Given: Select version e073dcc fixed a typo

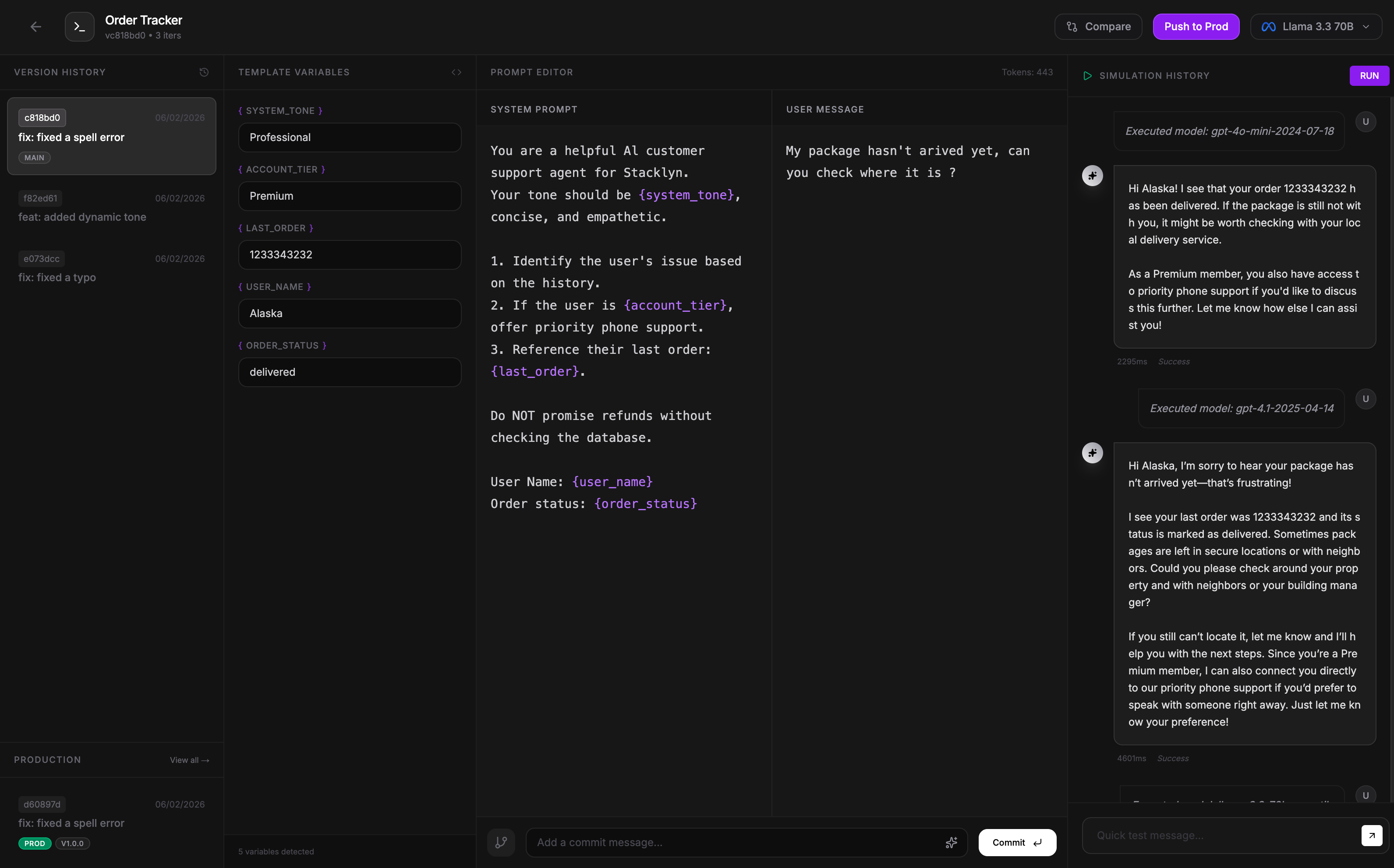Looking at the screenshot, I should point(111,268).
